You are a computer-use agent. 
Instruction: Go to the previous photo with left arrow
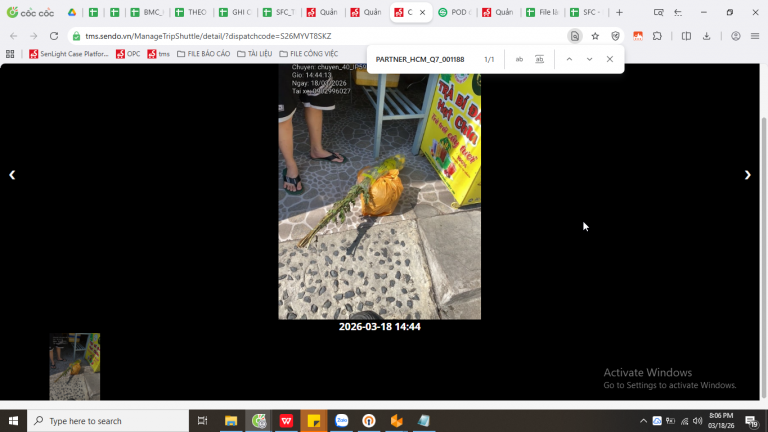click(x=12, y=175)
